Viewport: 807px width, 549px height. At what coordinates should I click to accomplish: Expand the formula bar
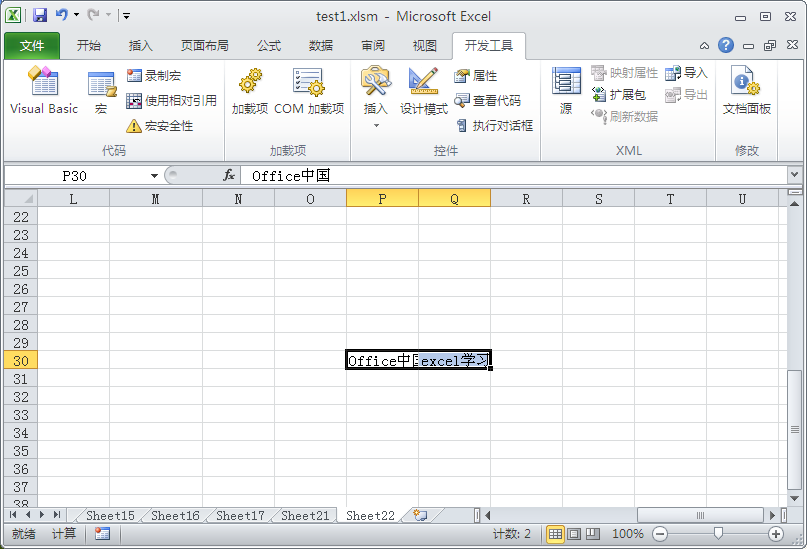794,175
